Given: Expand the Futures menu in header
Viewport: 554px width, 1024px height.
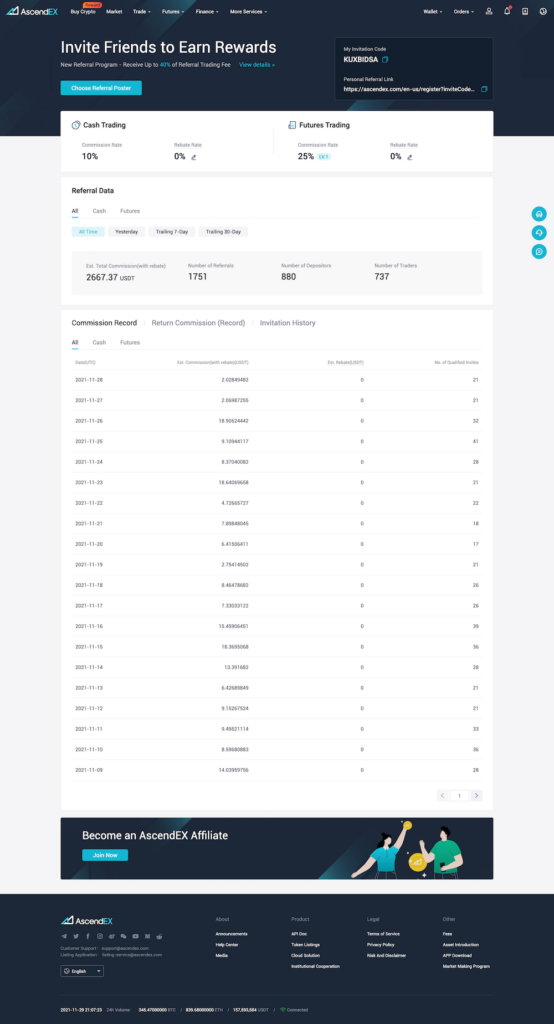Looking at the screenshot, I should [173, 12].
